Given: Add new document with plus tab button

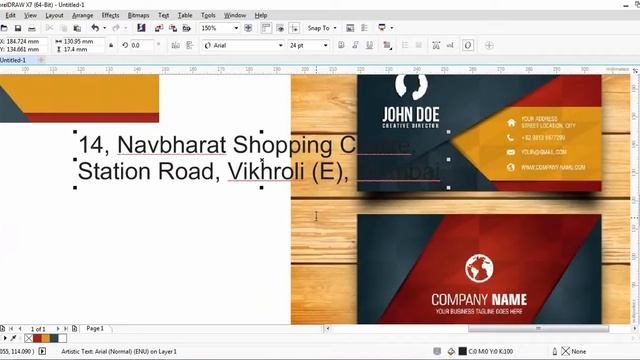Looking at the screenshot, I should pyautogui.click(x=41, y=60).
